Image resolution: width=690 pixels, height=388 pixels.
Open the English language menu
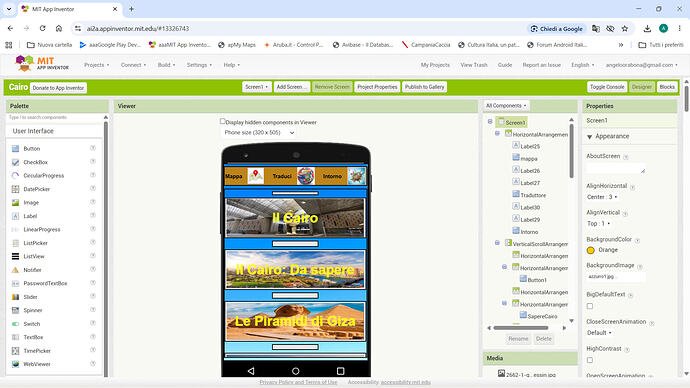coord(583,65)
